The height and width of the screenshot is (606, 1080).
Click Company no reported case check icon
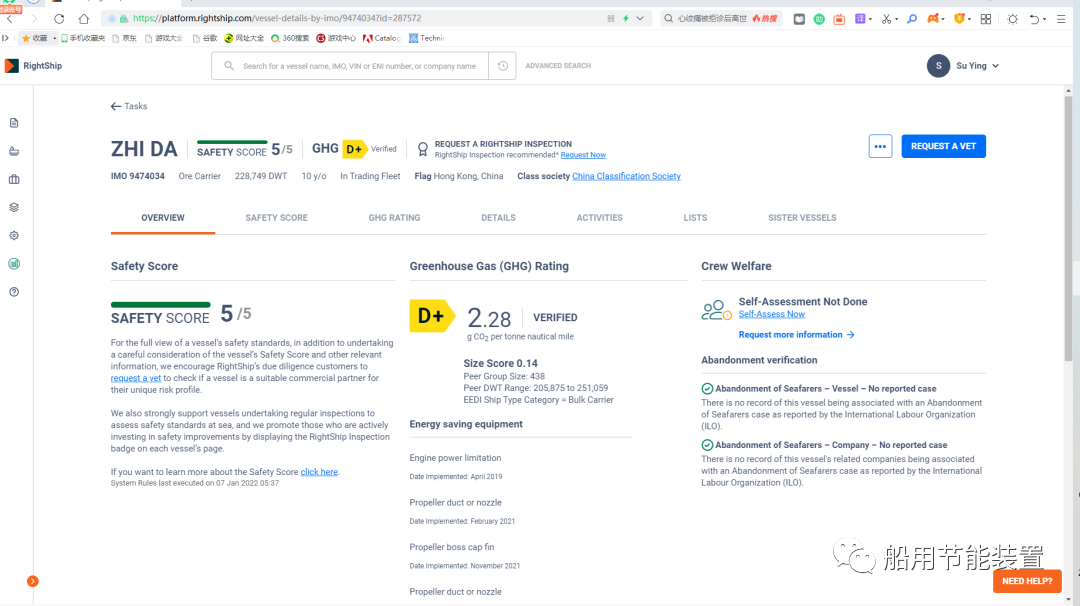pyautogui.click(x=707, y=445)
